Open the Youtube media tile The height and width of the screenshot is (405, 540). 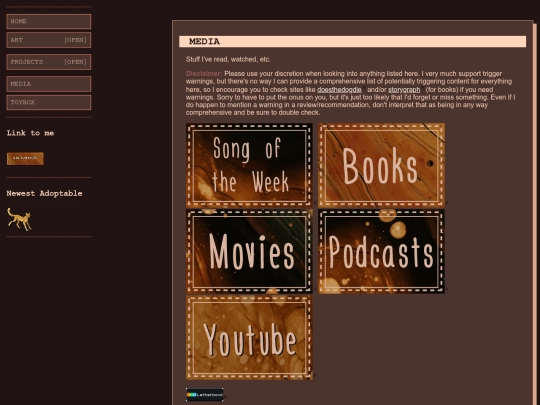click(x=249, y=338)
